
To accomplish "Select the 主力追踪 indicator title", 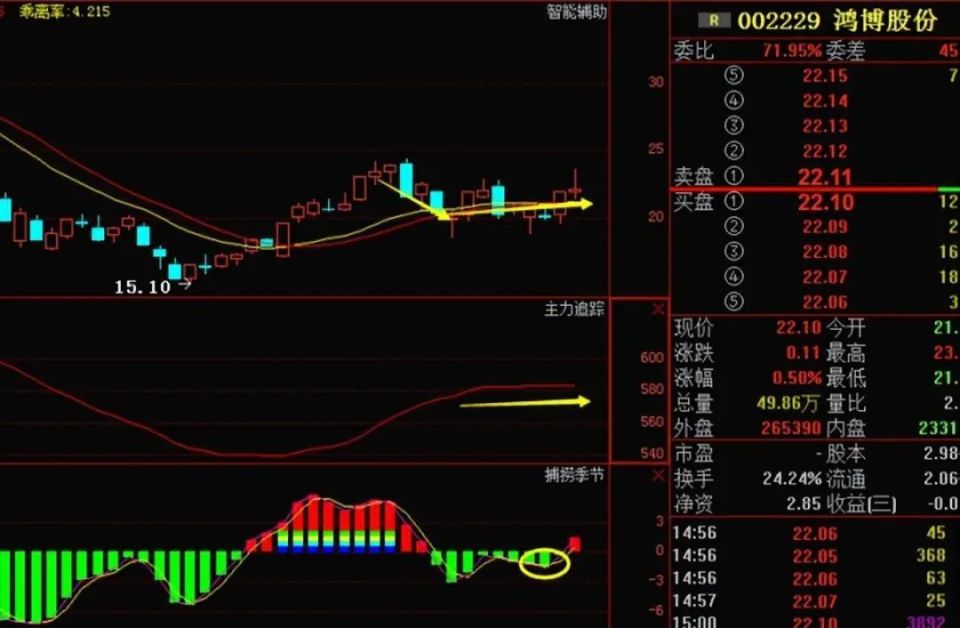I will 574,309.
